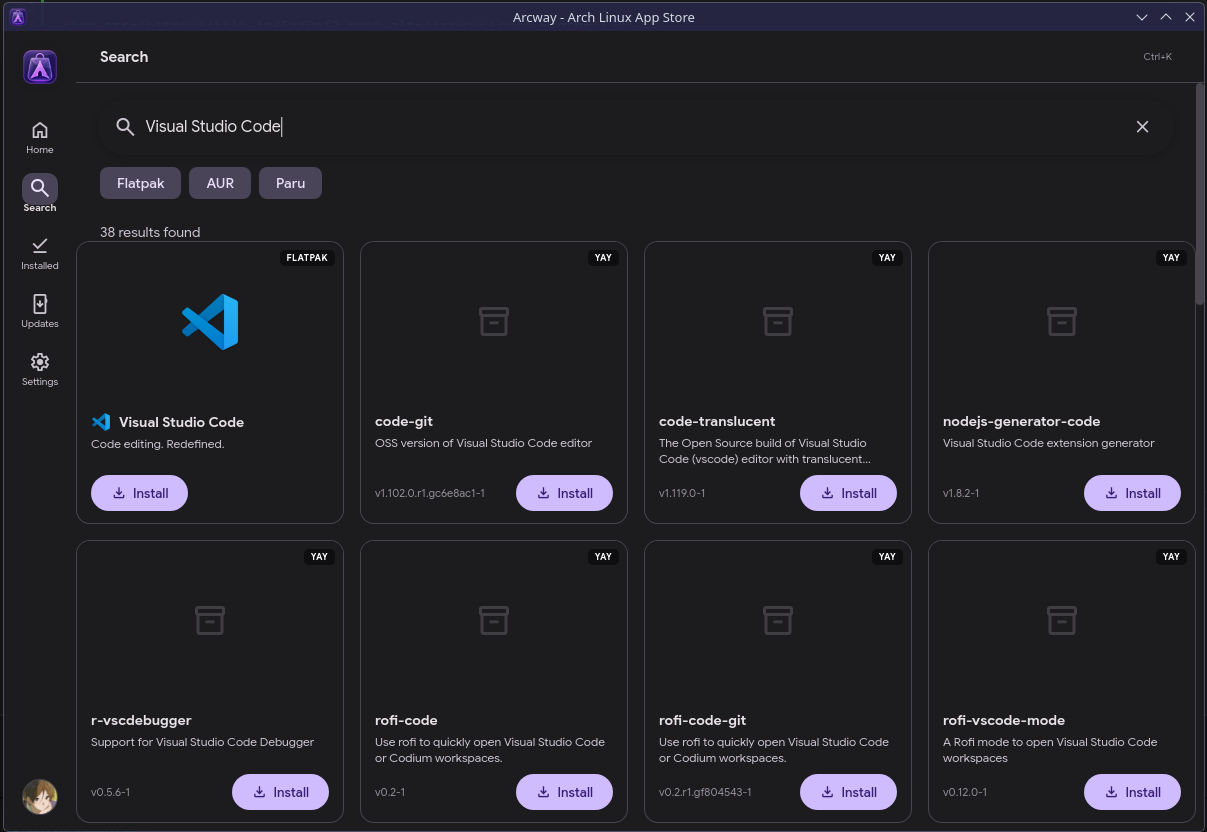Click '38 results found' text

(150, 232)
